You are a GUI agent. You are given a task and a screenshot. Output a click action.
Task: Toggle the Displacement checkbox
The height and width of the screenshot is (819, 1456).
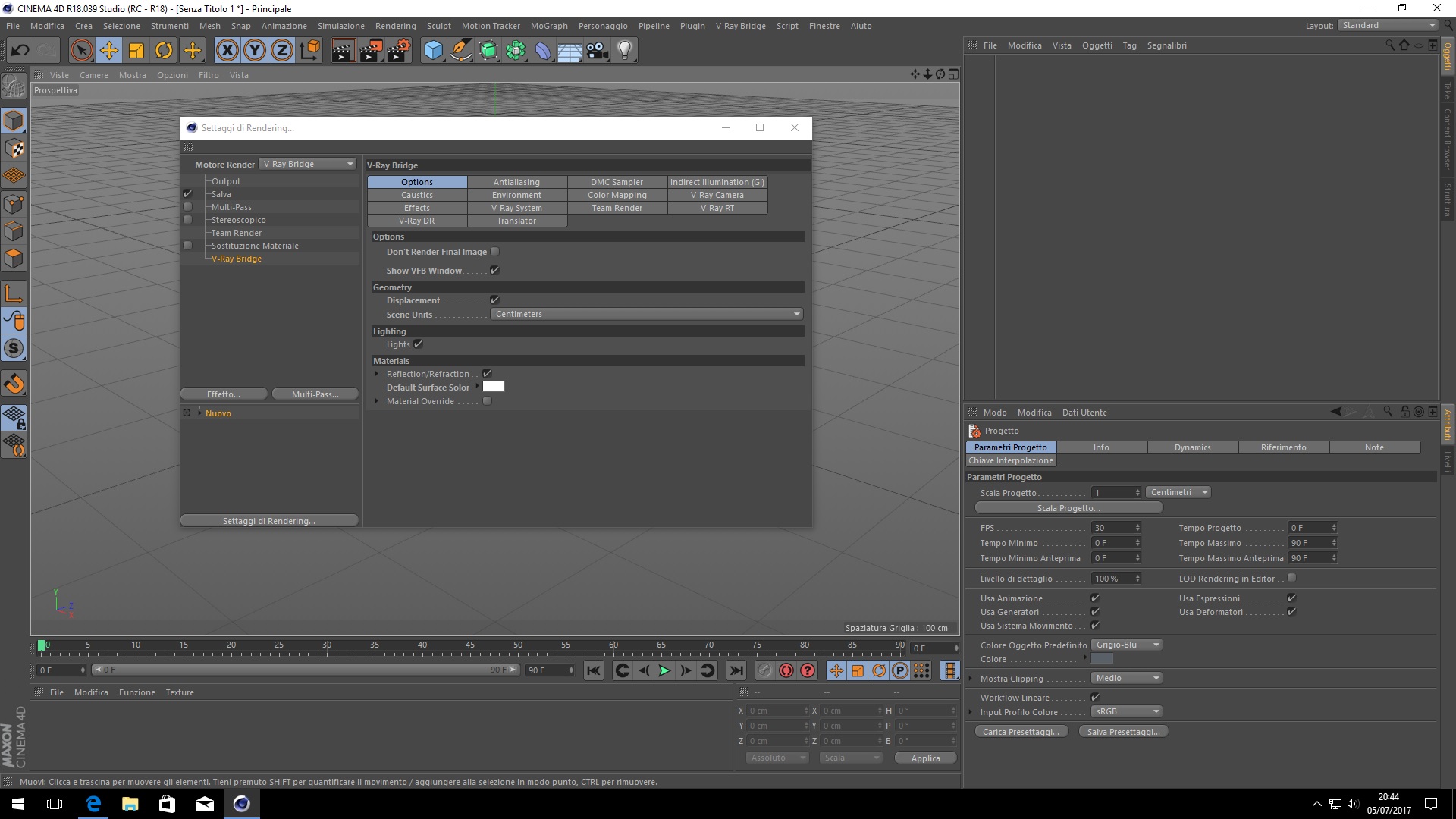pyautogui.click(x=495, y=300)
